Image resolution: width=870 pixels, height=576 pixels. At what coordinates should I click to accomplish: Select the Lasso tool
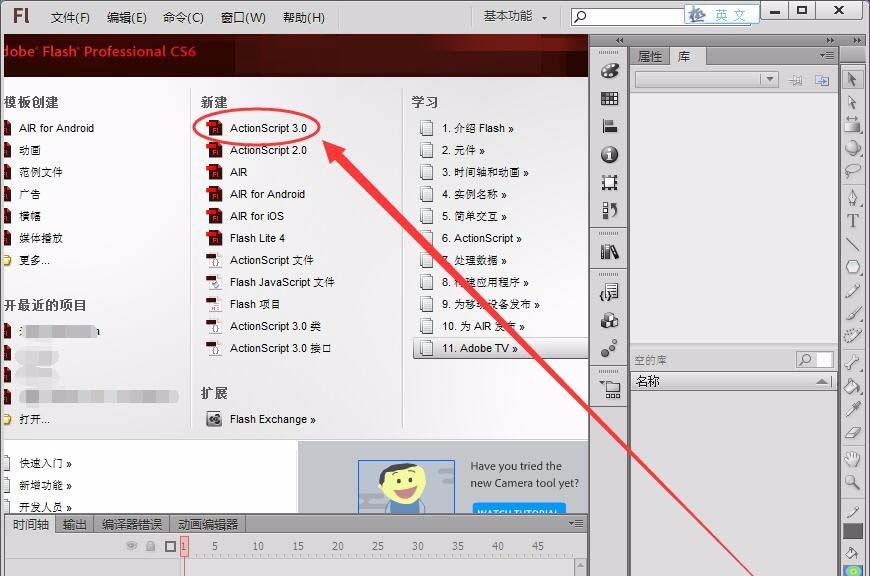[852, 170]
